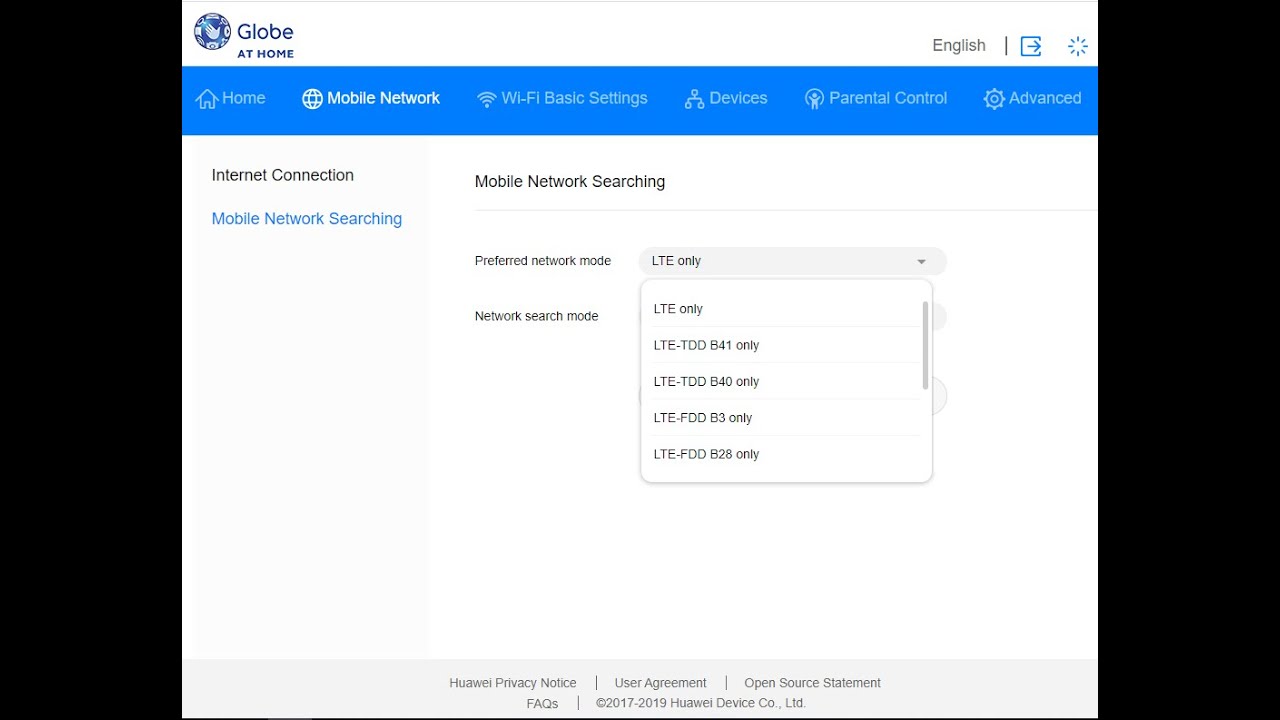Go to the Devices tab
This screenshot has width=1280, height=720.
click(x=726, y=99)
